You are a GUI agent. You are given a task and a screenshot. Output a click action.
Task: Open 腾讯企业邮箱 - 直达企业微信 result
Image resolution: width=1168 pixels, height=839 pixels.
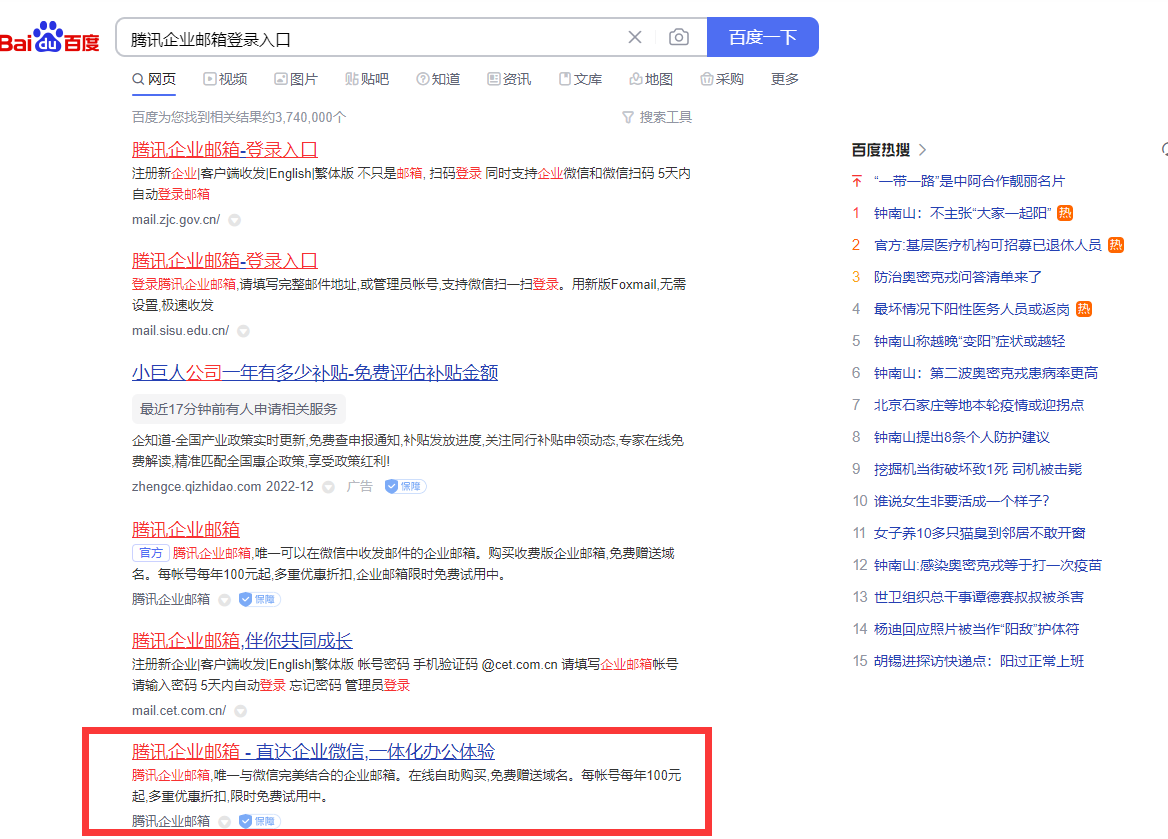(x=314, y=752)
